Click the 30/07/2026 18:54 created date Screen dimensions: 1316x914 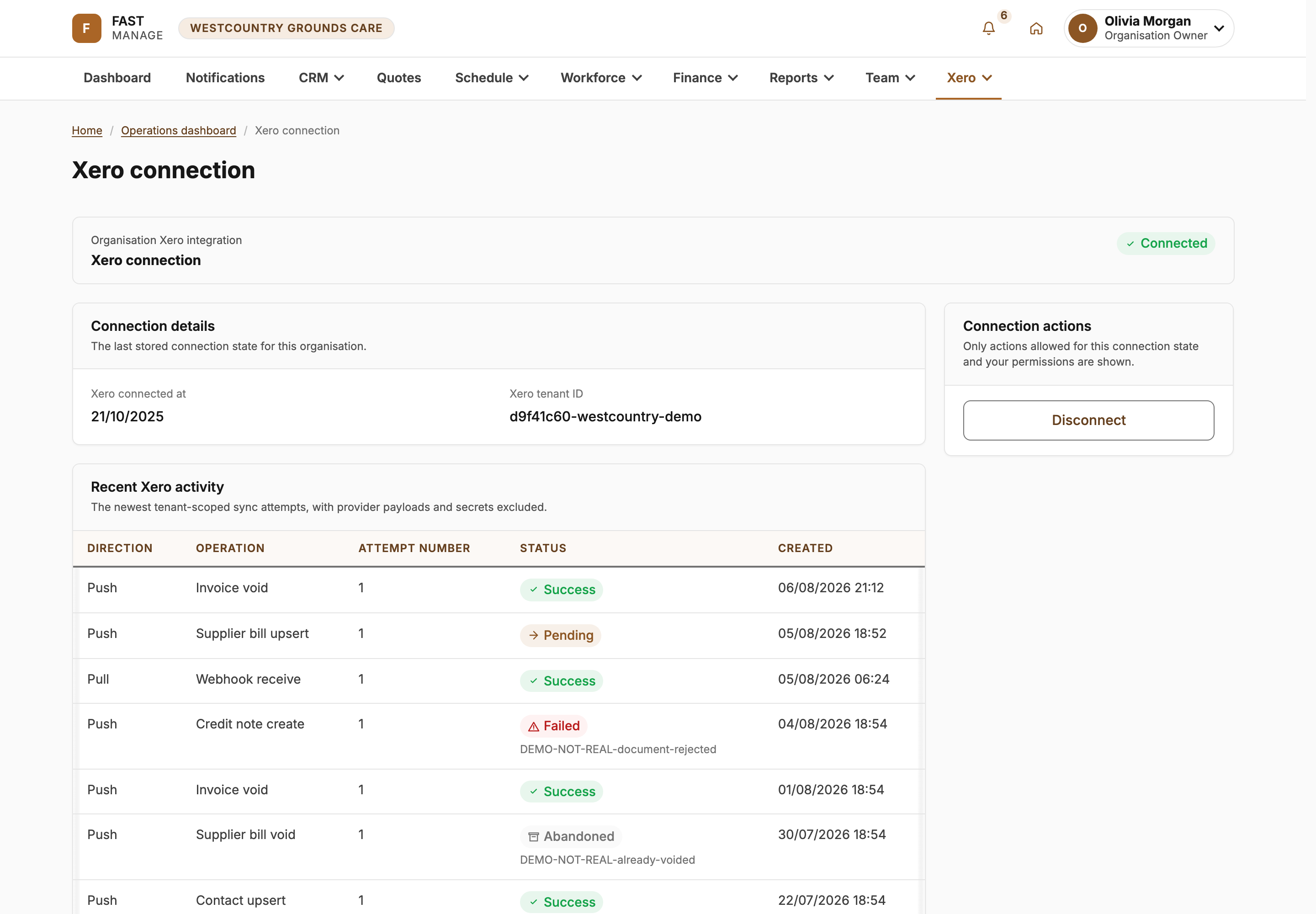pos(832,834)
